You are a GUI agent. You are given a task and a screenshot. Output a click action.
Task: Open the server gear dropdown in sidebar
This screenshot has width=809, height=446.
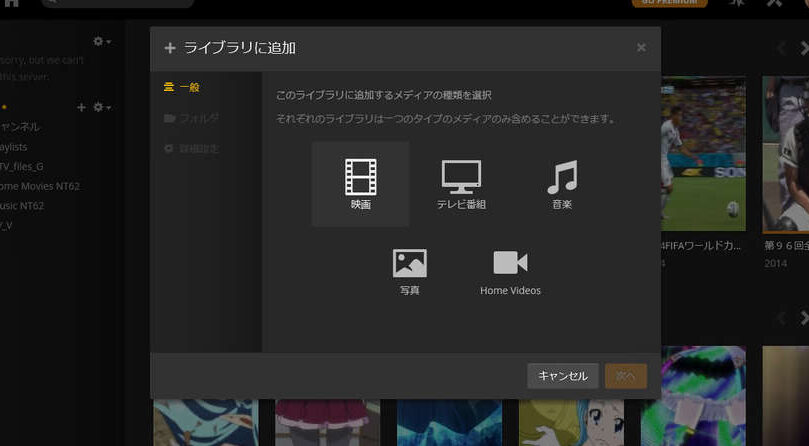click(101, 42)
